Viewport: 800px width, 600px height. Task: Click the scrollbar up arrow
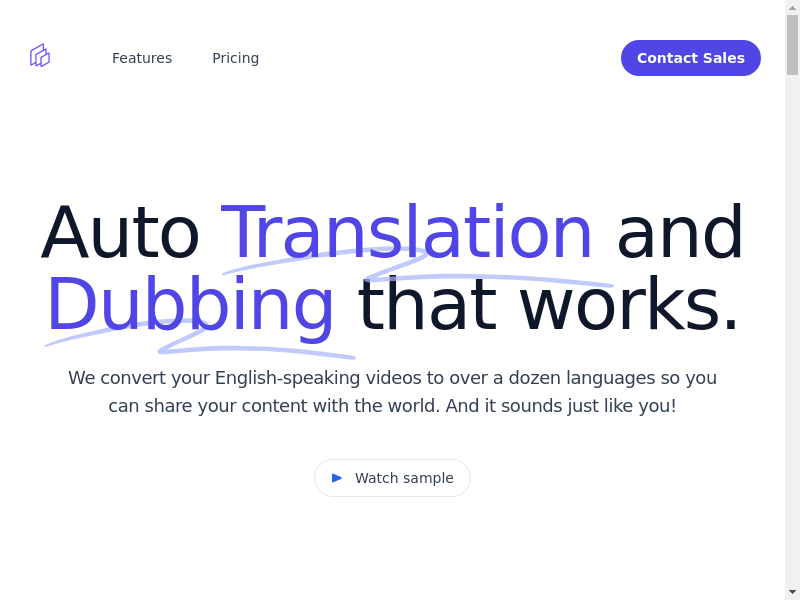point(792,7)
